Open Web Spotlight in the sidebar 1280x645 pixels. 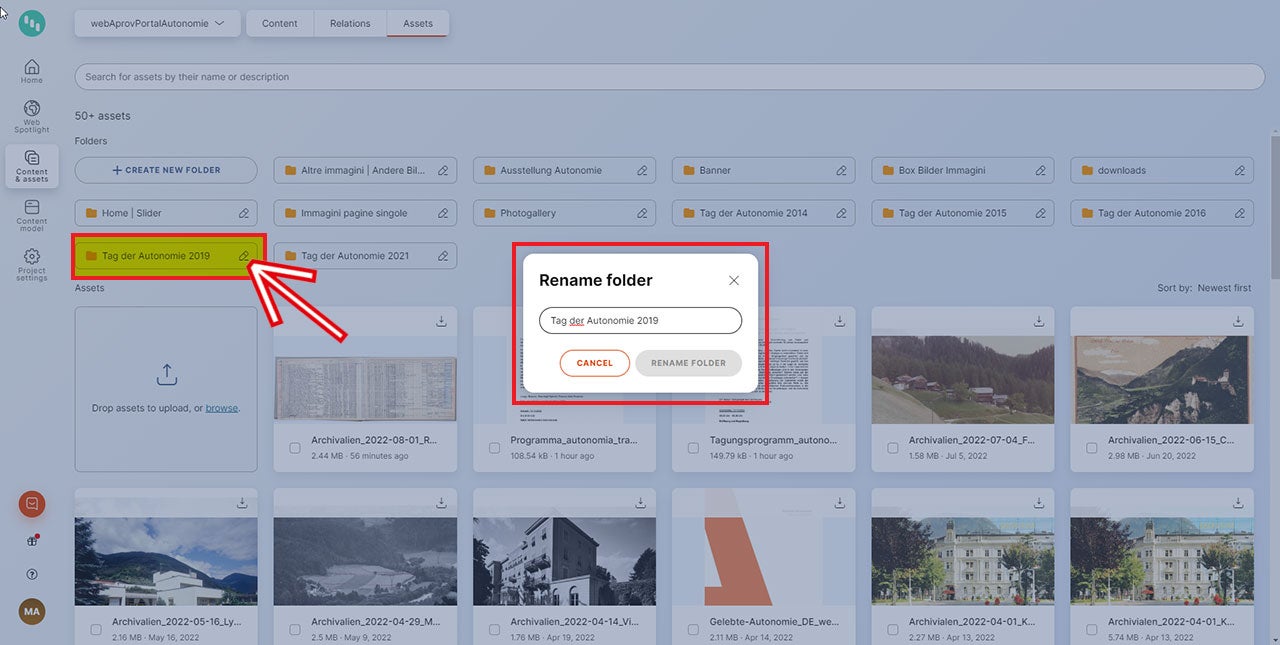31,115
